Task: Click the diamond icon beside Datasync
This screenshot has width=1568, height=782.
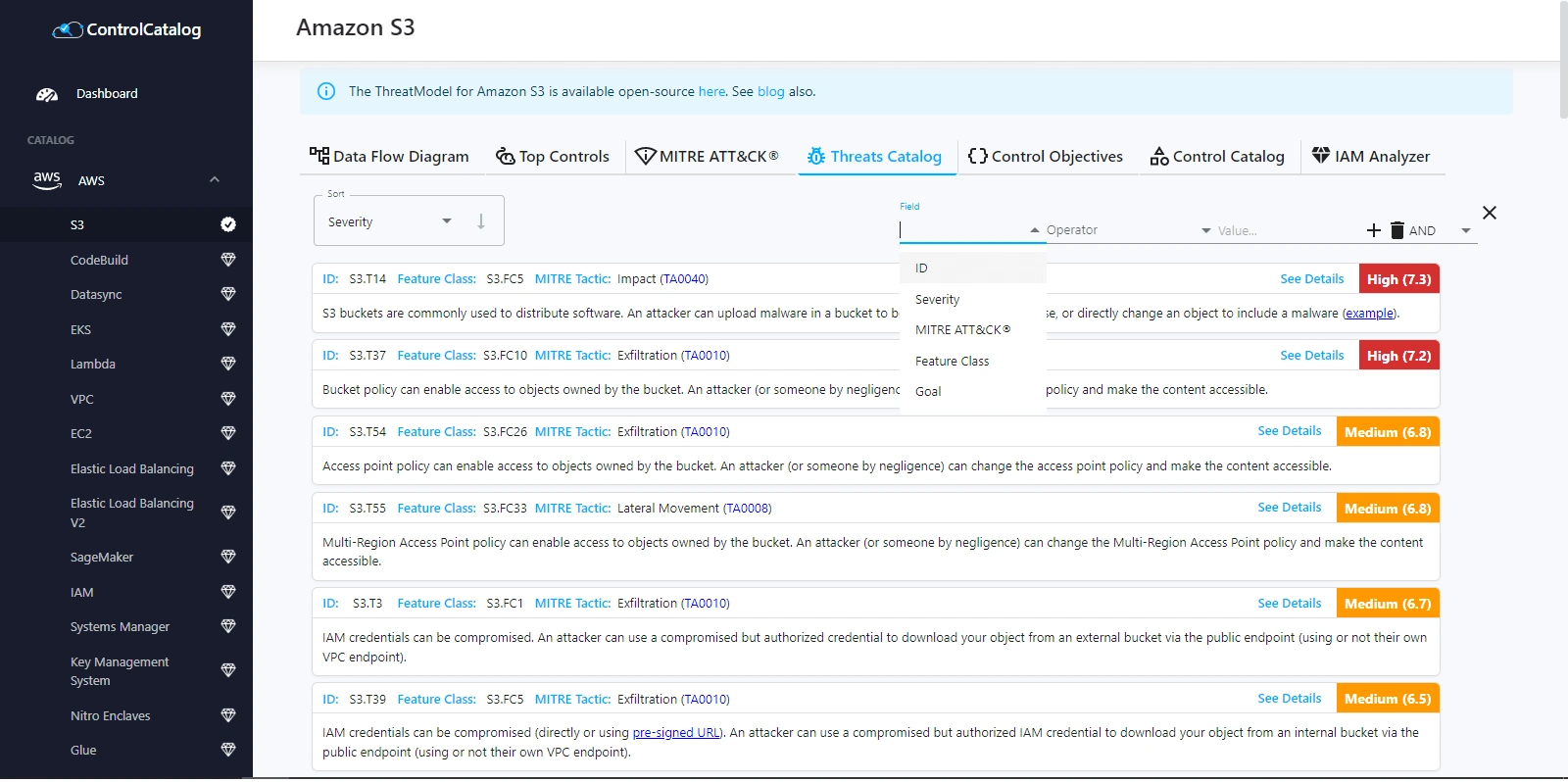Action: [228, 294]
